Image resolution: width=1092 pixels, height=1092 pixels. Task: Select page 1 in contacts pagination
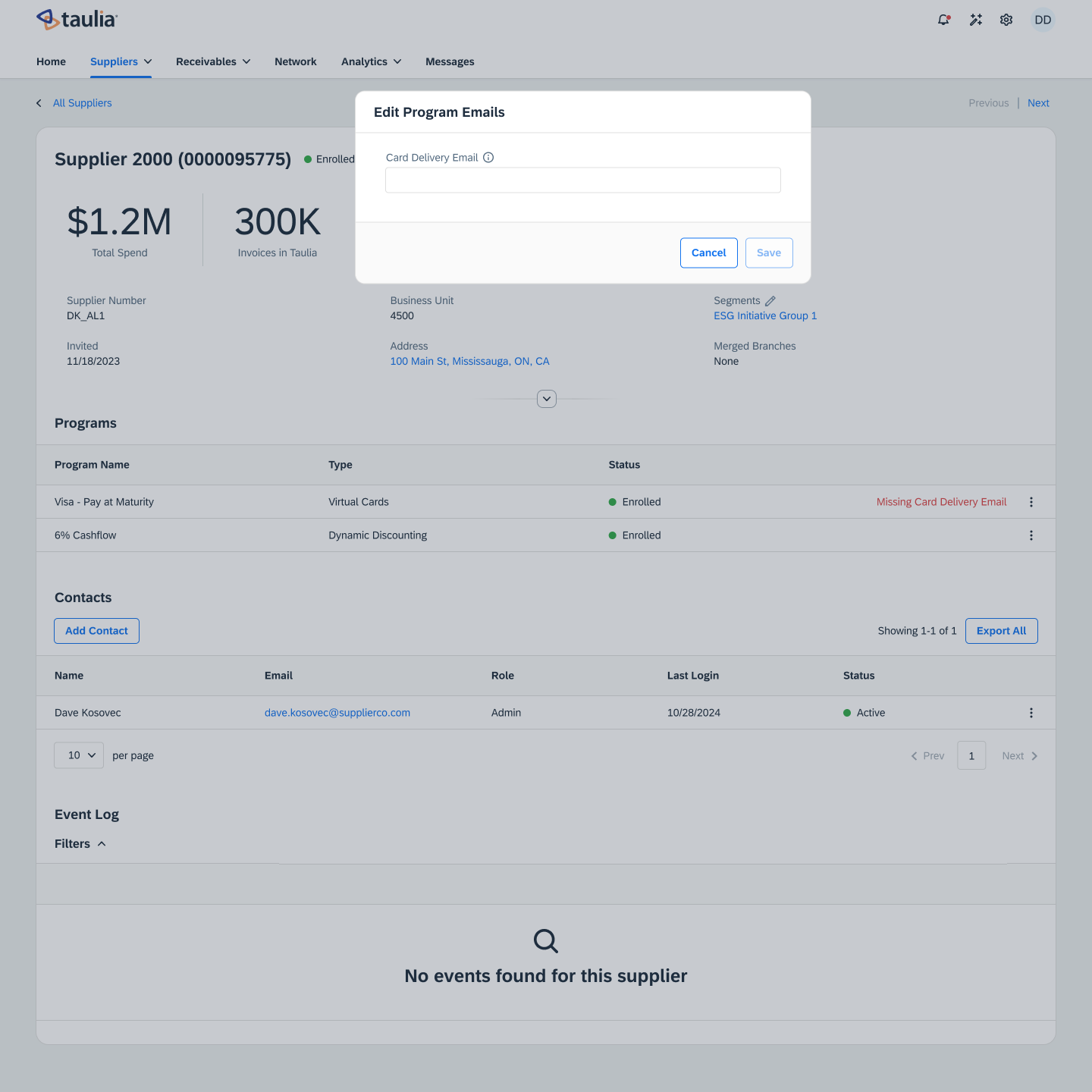coord(971,755)
